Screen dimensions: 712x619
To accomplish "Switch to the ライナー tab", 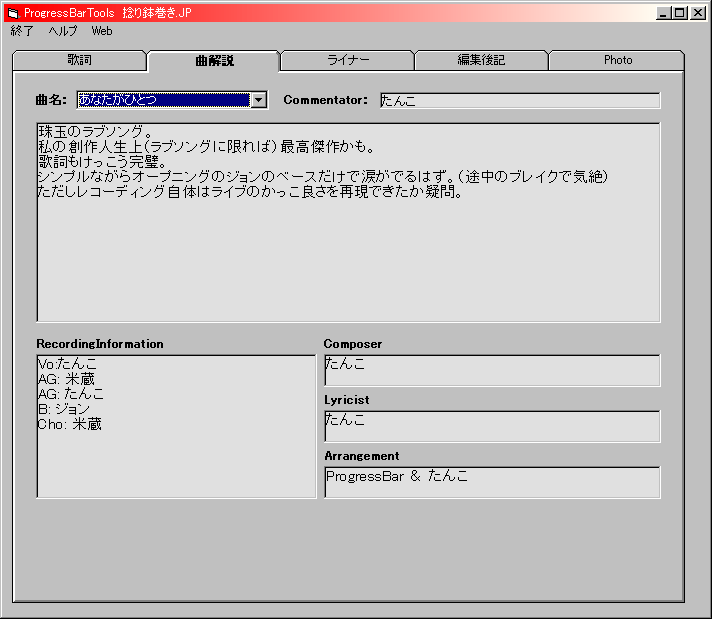I will tap(348, 60).
